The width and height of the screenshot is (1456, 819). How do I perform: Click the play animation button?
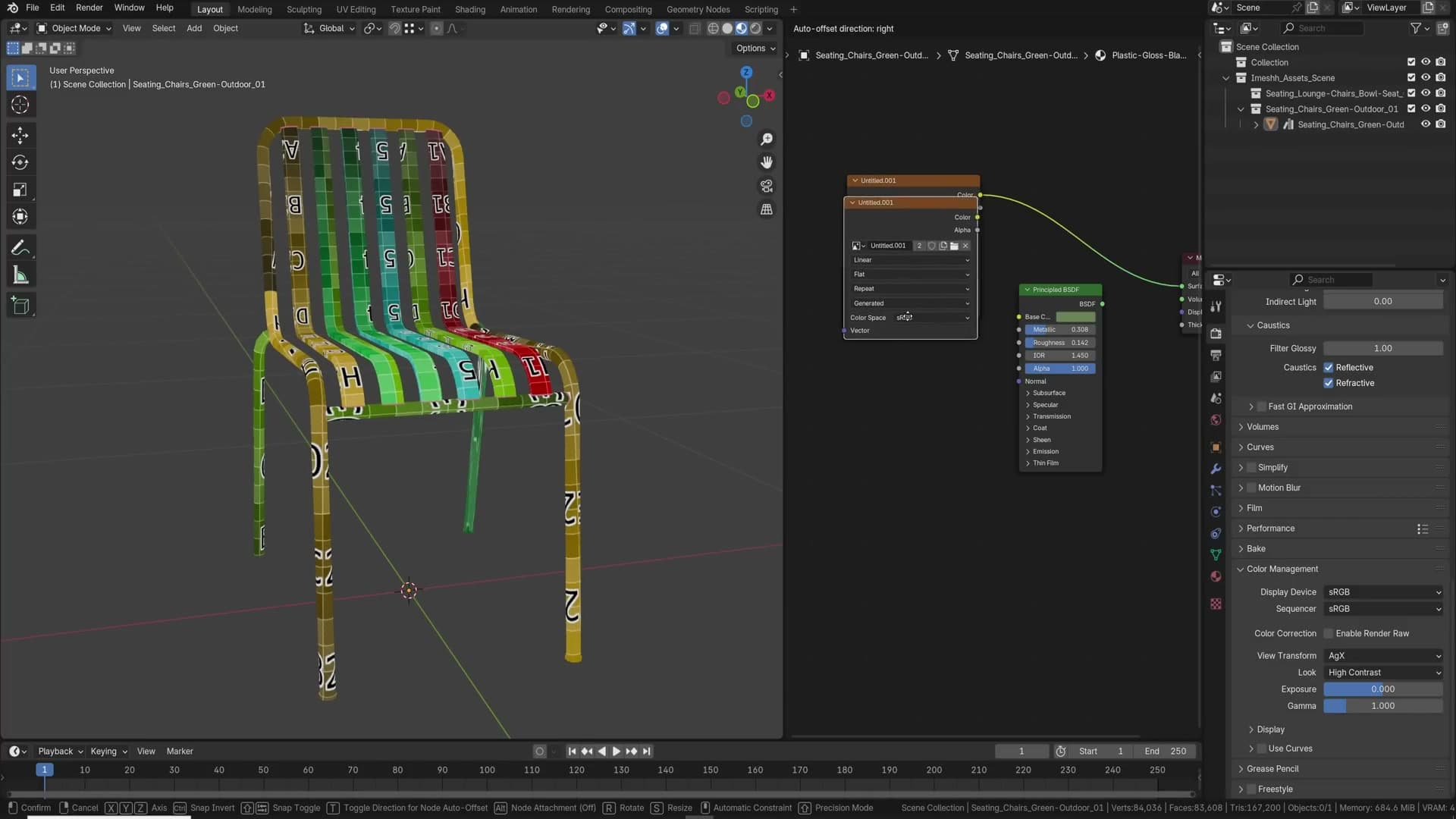tap(617, 752)
